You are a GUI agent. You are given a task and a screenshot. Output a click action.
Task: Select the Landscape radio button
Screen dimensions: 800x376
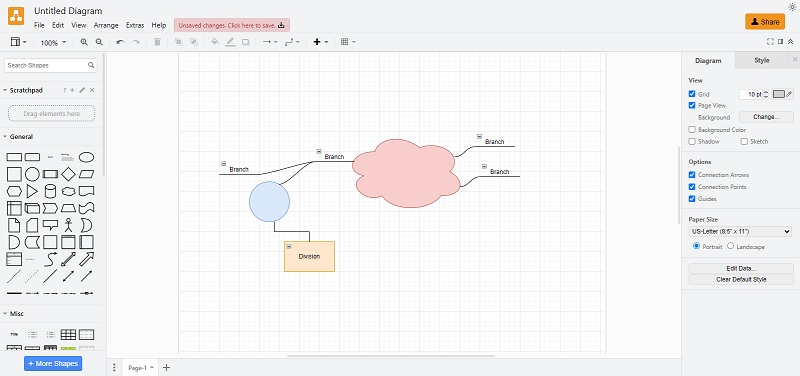pyautogui.click(x=730, y=246)
